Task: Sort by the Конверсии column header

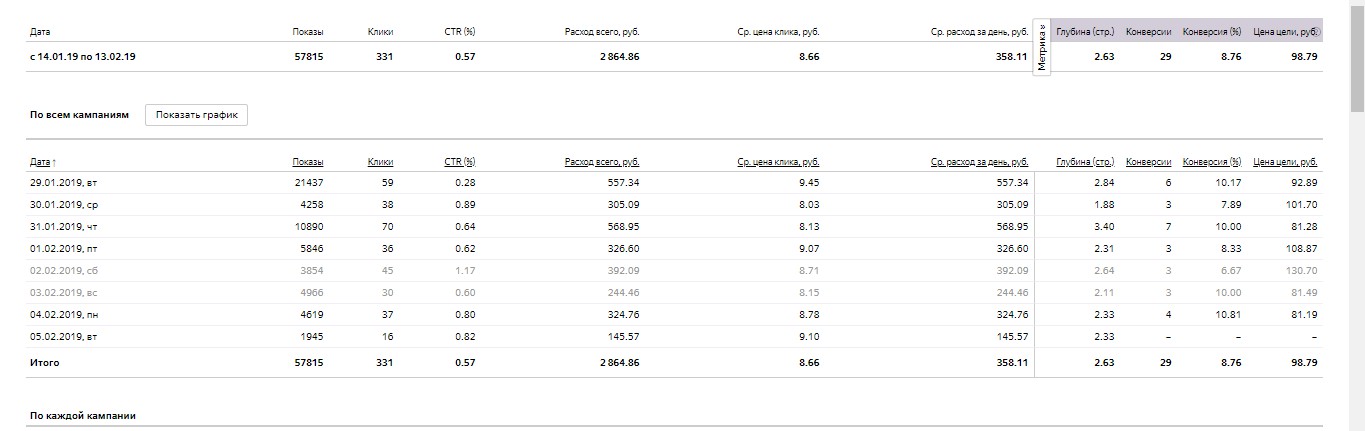Action: [1149, 162]
